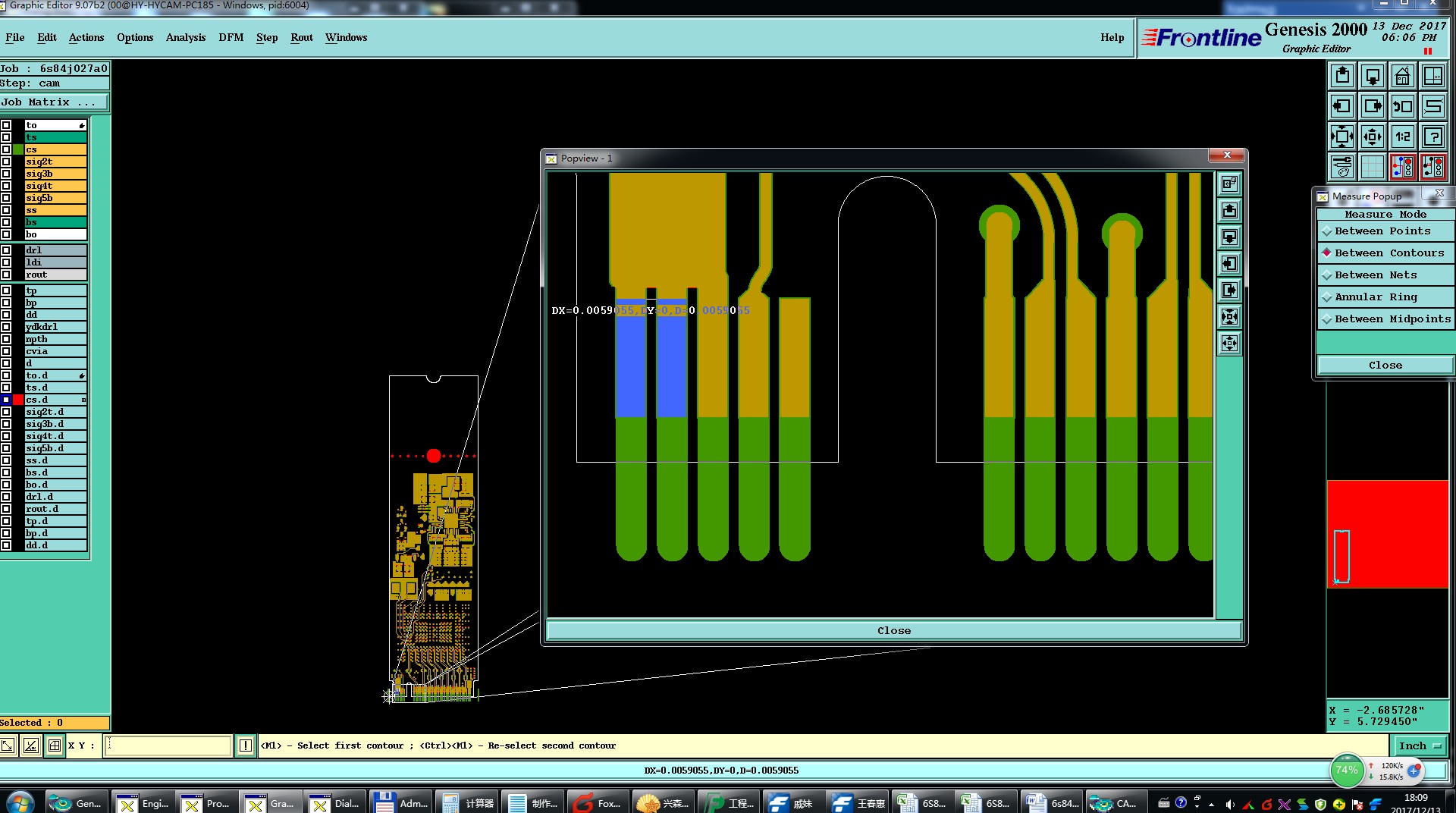Select the npth layer row
The height and width of the screenshot is (813, 1456).
55,339
